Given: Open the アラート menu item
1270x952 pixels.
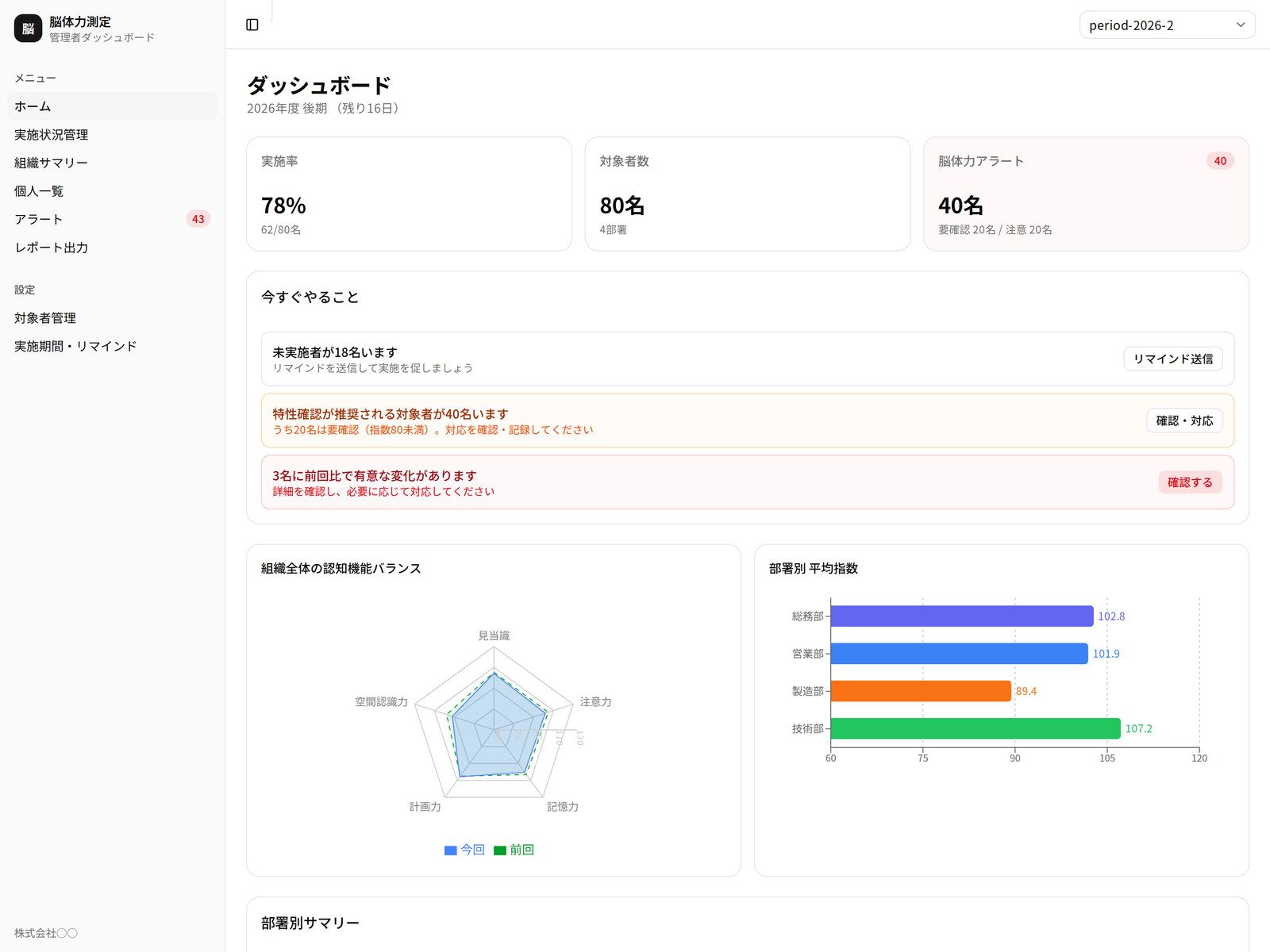Looking at the screenshot, I should pyautogui.click(x=112, y=219).
